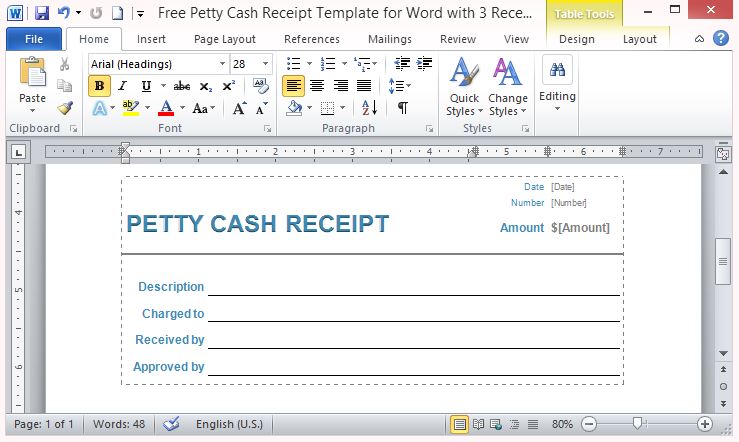Switch to Outline view
739x442 pixels.
(x=514, y=424)
